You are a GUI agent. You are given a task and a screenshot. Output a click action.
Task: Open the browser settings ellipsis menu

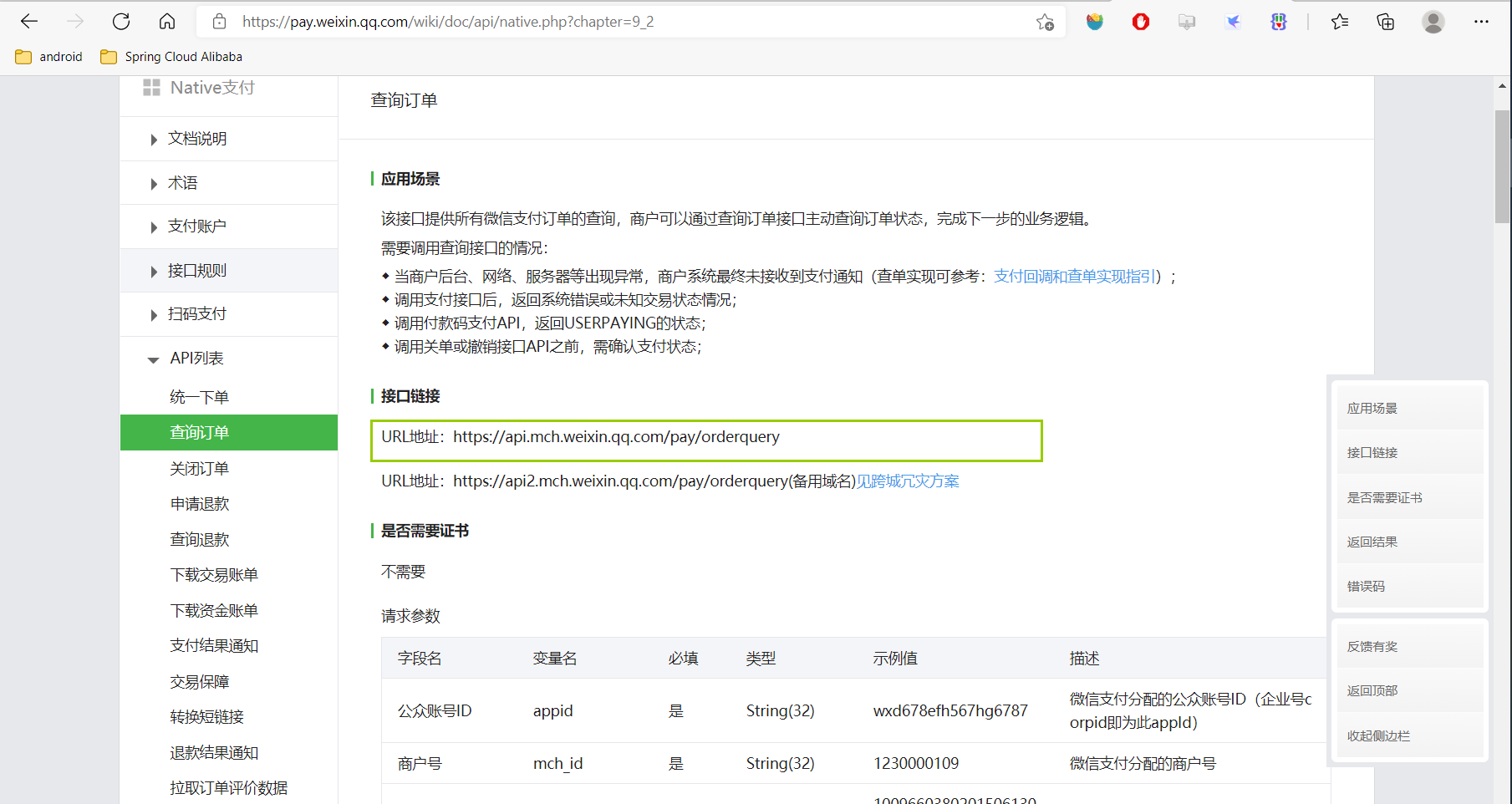pyautogui.click(x=1479, y=22)
